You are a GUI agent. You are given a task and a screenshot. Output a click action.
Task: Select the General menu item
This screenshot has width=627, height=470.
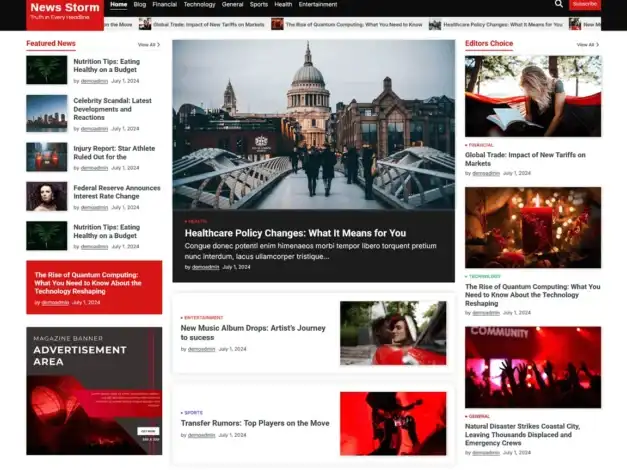pos(232,4)
